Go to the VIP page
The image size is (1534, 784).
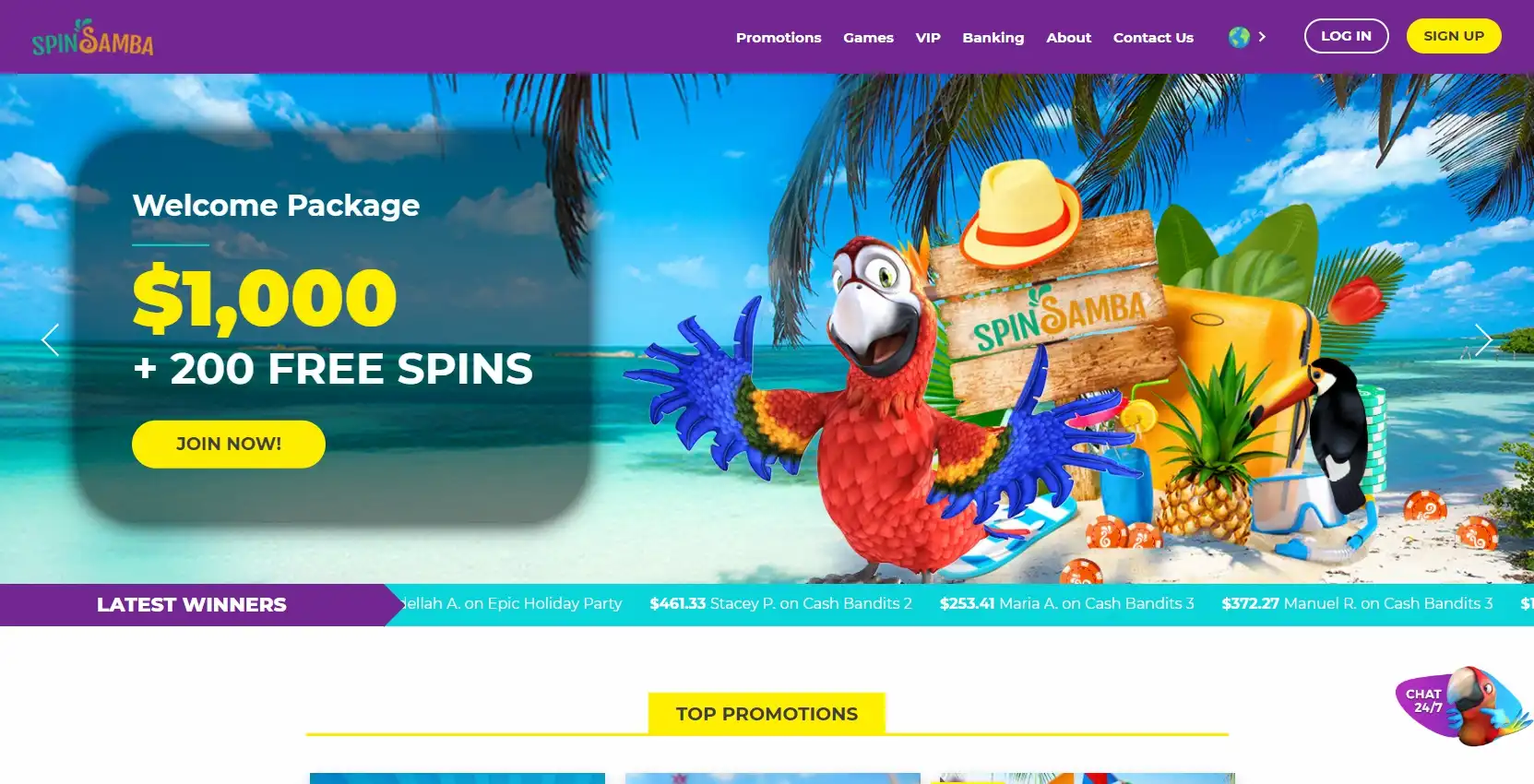[x=928, y=38]
